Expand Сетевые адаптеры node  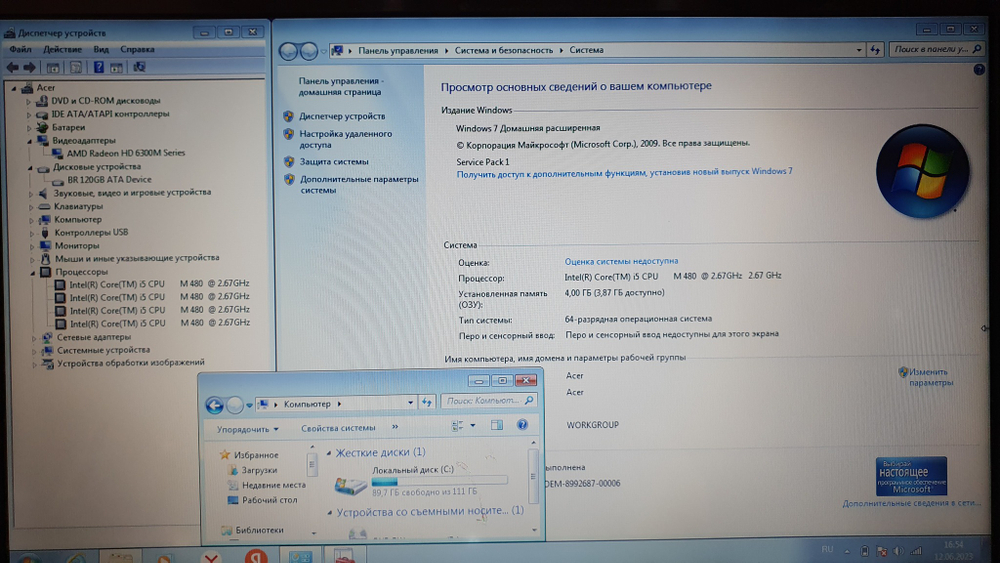pyautogui.click(x=34, y=338)
